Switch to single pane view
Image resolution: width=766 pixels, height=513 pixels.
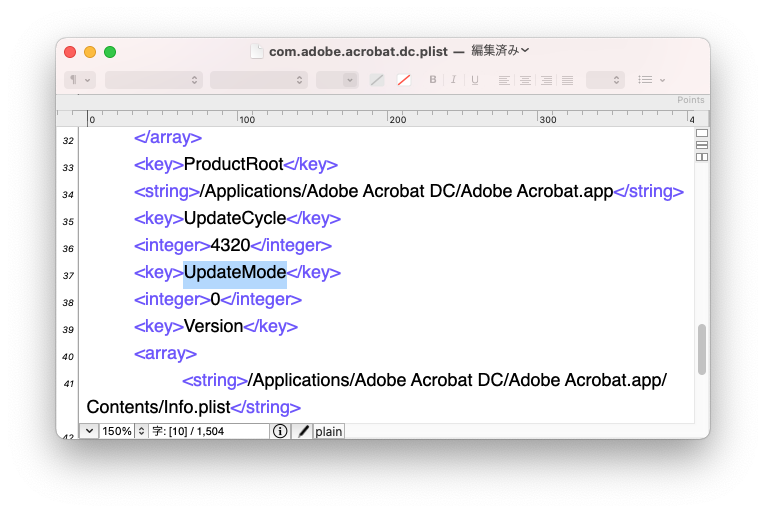tap(701, 133)
